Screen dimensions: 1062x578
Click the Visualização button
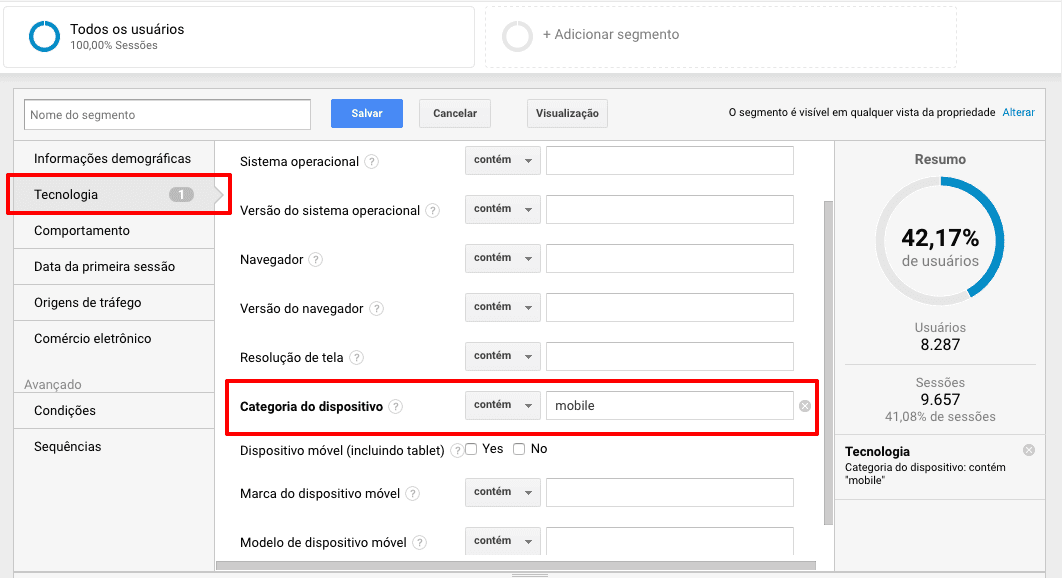coord(567,113)
